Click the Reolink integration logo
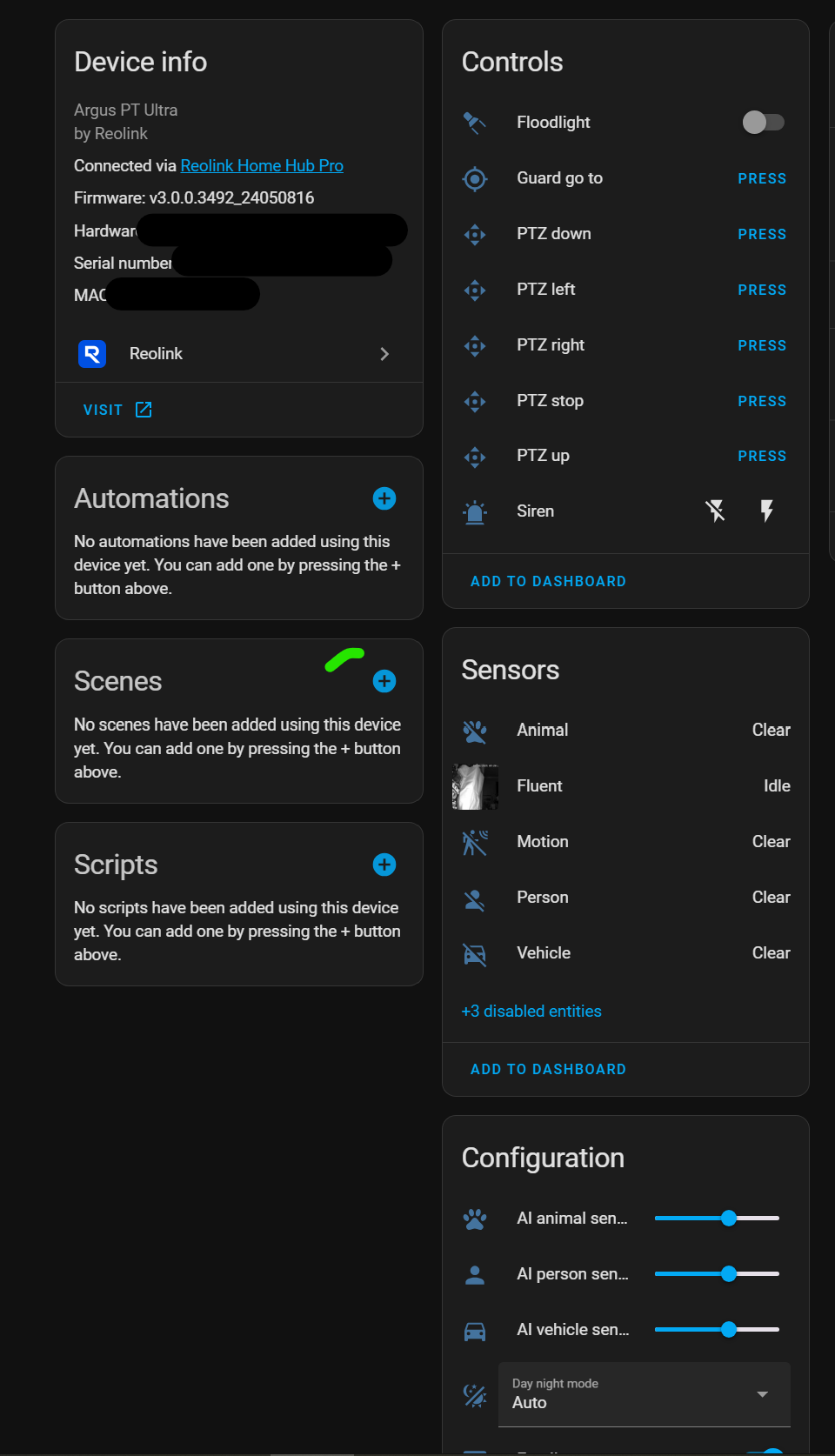 click(92, 354)
